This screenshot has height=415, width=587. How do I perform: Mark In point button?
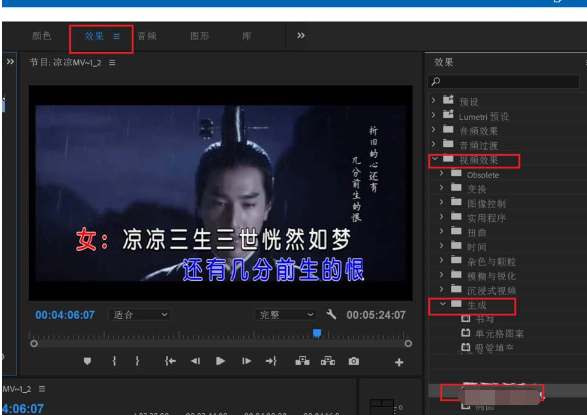(114, 361)
